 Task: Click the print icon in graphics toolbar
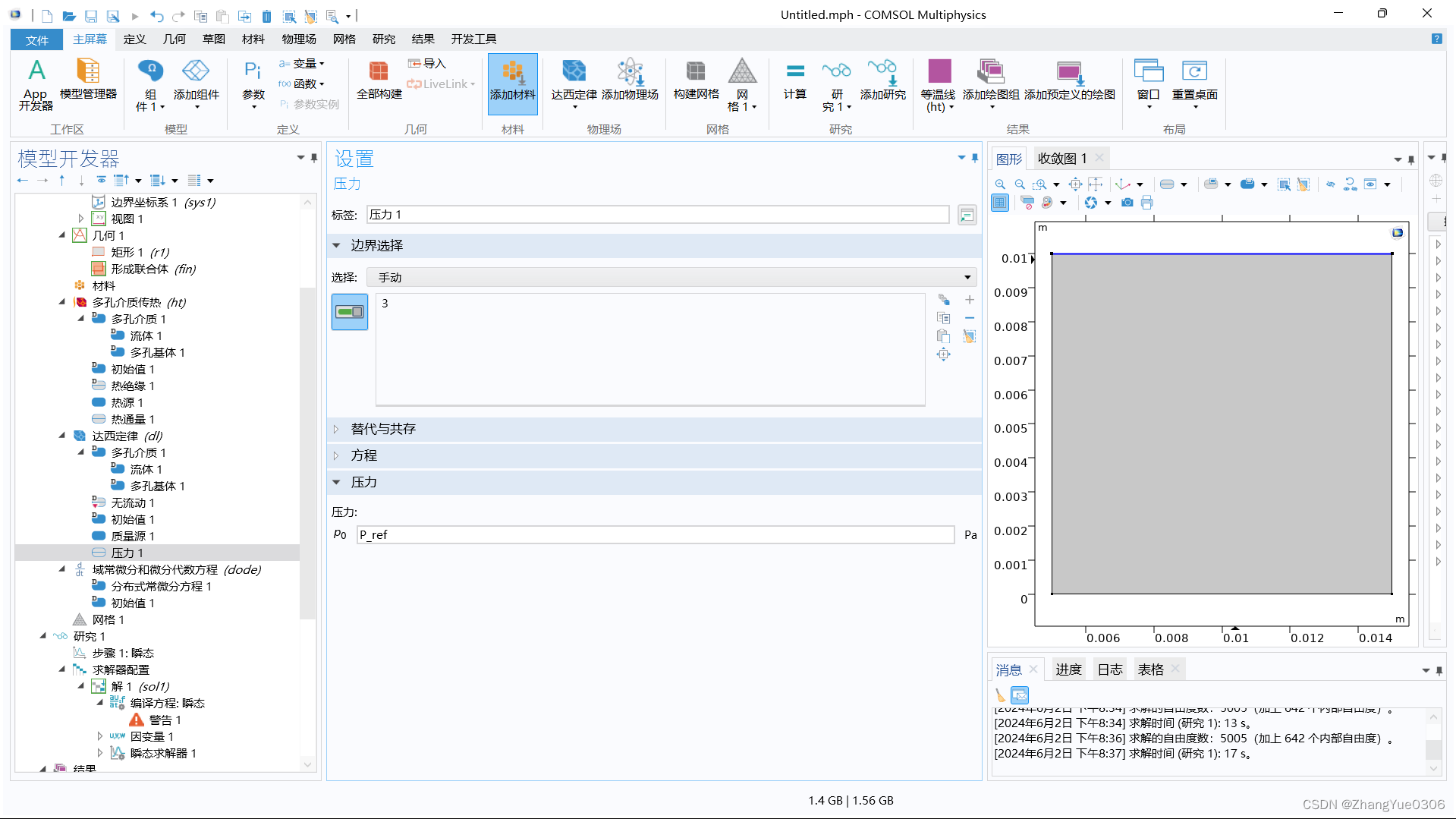(1146, 203)
